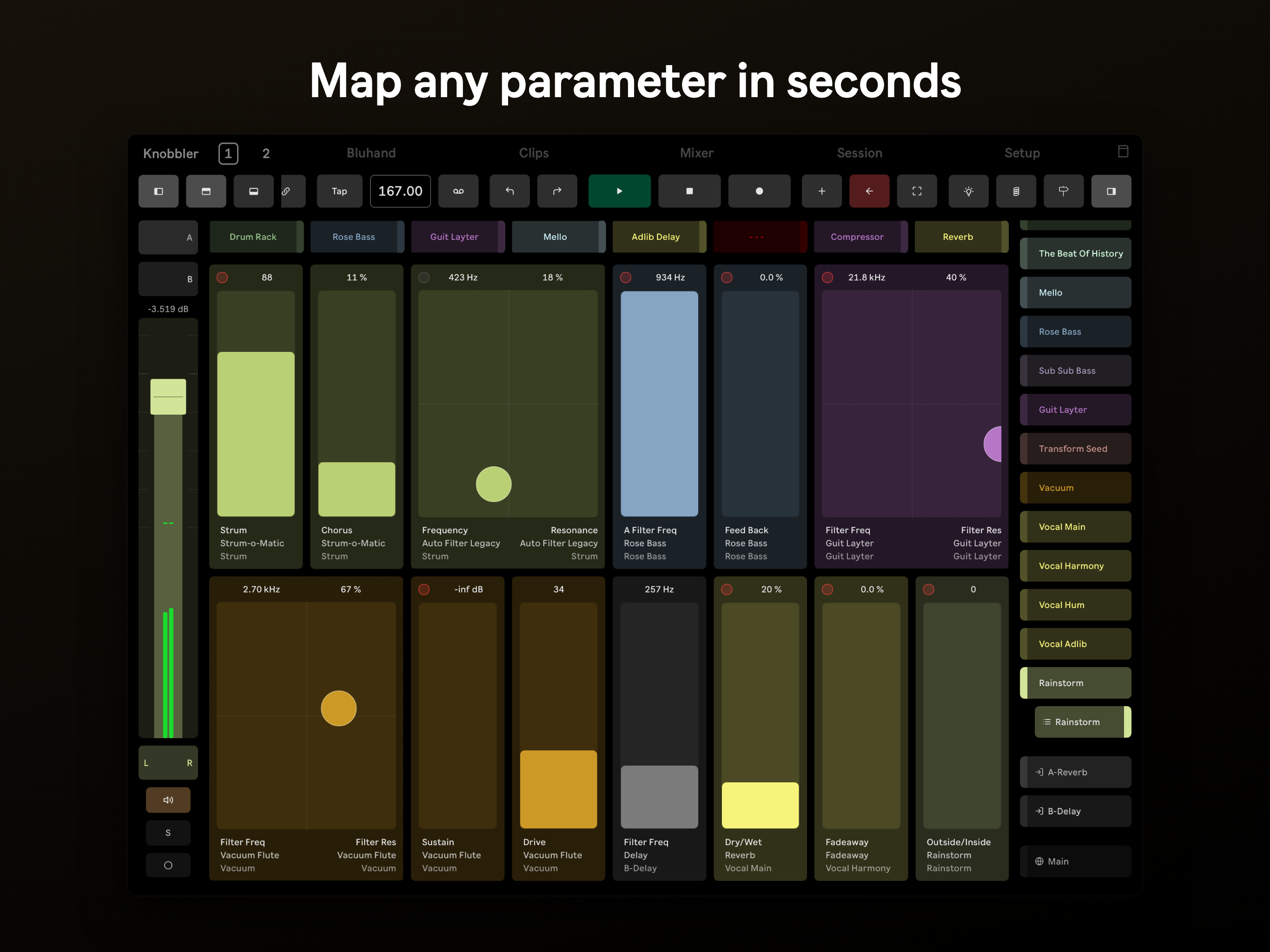Toggle fullscreen with the brackets icon

click(x=917, y=191)
